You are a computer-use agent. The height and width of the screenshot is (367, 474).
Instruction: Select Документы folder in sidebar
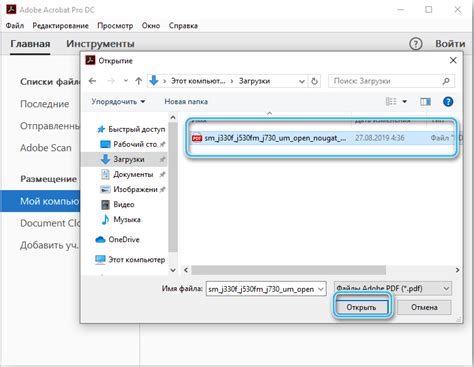133,174
